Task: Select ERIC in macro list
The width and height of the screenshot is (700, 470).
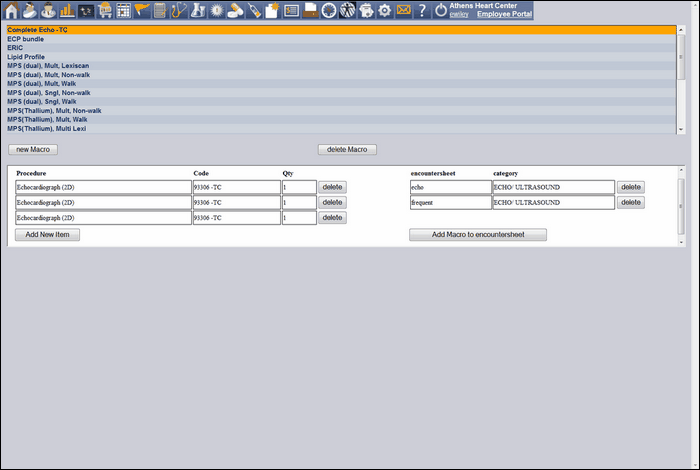Action: click(342, 48)
